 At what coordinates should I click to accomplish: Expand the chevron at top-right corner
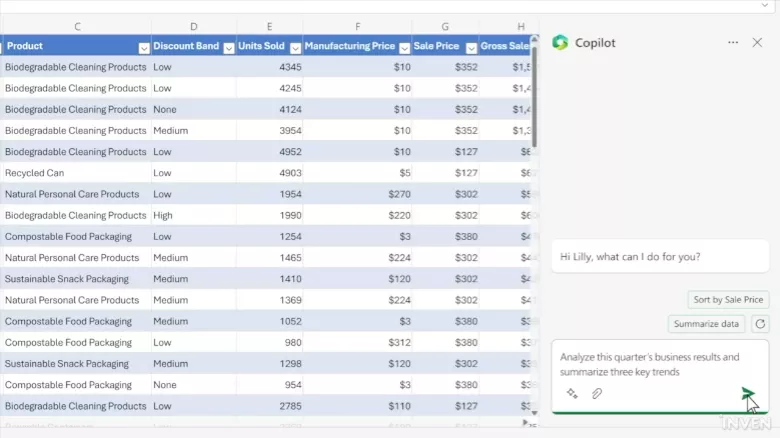pyautogui.click(x=765, y=6)
